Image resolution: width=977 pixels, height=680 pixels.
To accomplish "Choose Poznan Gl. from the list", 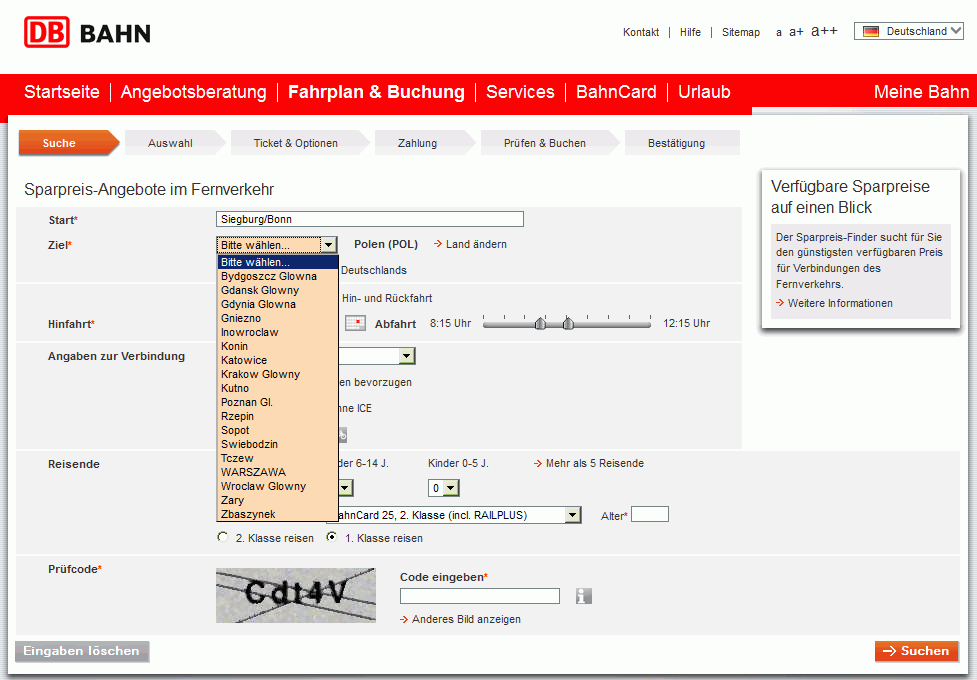I will (x=277, y=403).
